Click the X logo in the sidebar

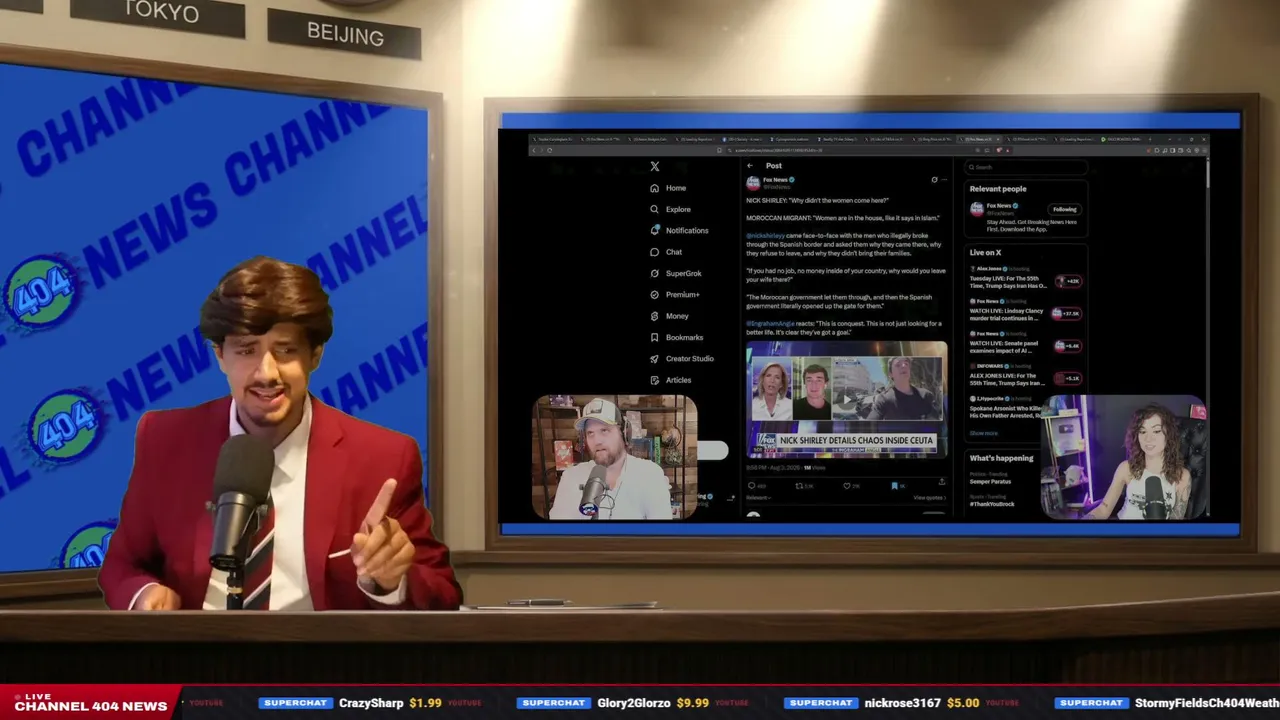(654, 167)
